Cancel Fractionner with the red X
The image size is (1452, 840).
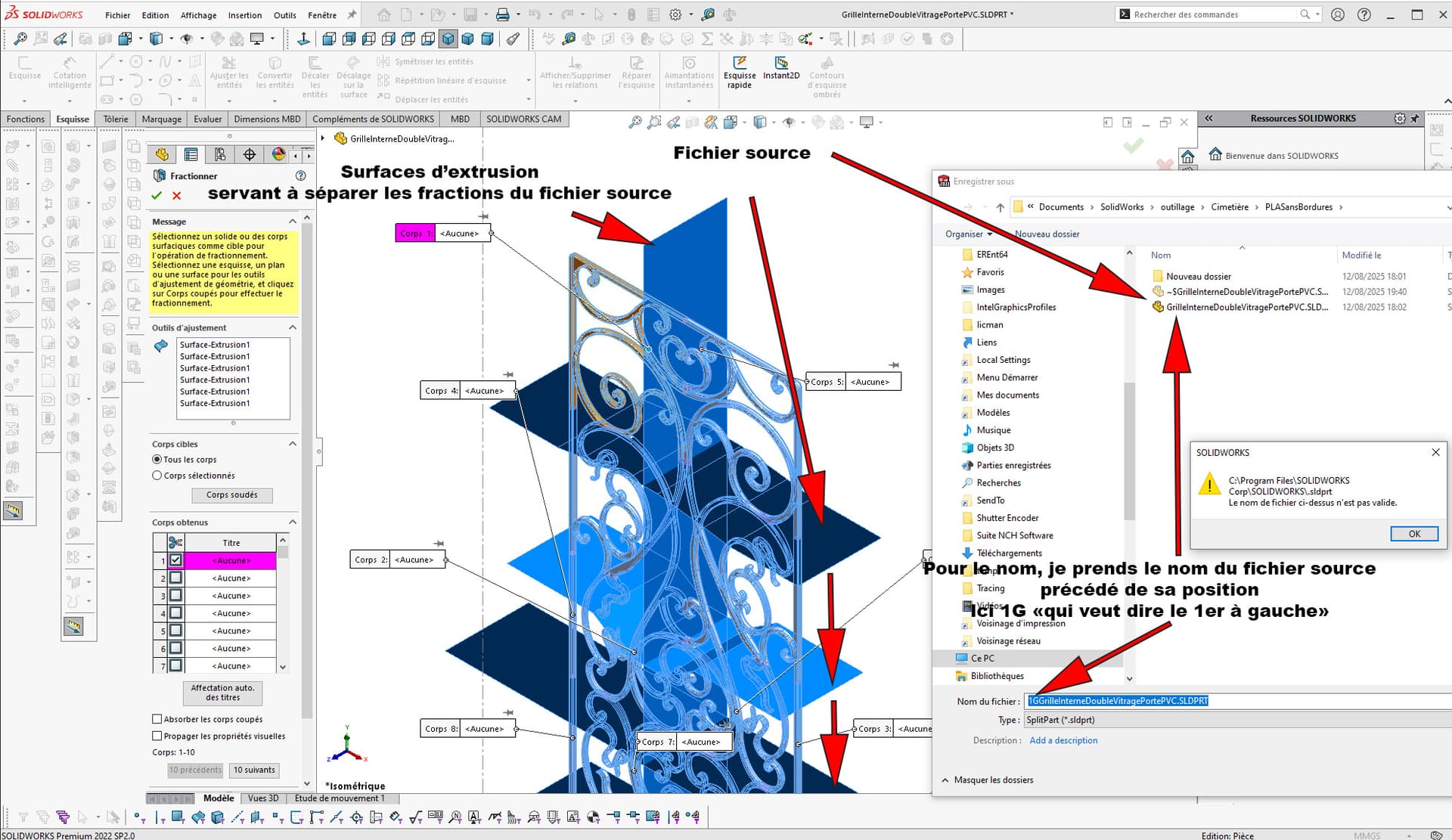click(x=176, y=196)
